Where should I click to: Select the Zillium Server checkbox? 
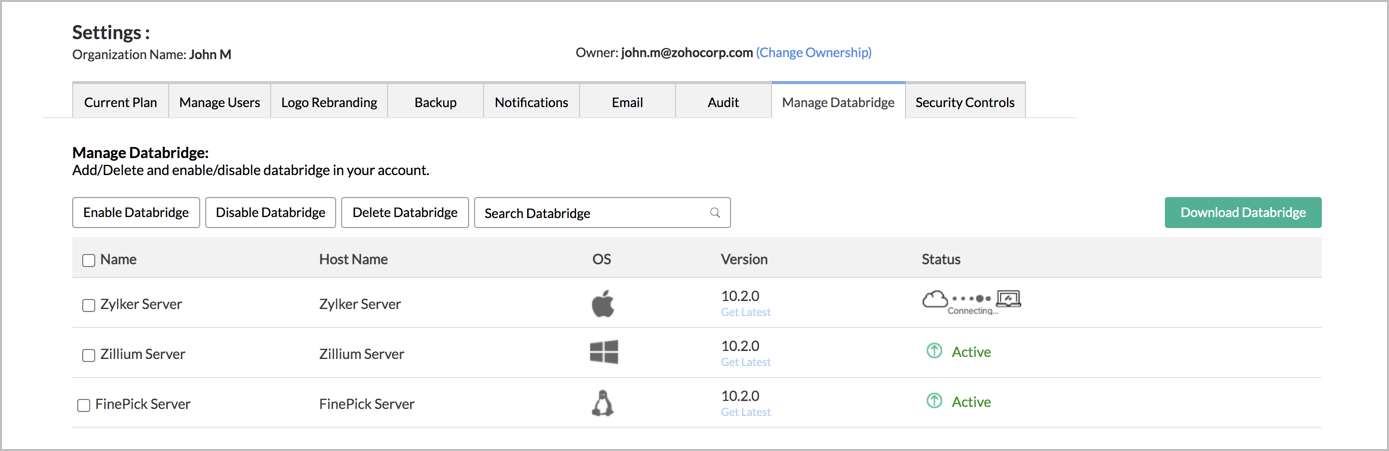(x=88, y=355)
